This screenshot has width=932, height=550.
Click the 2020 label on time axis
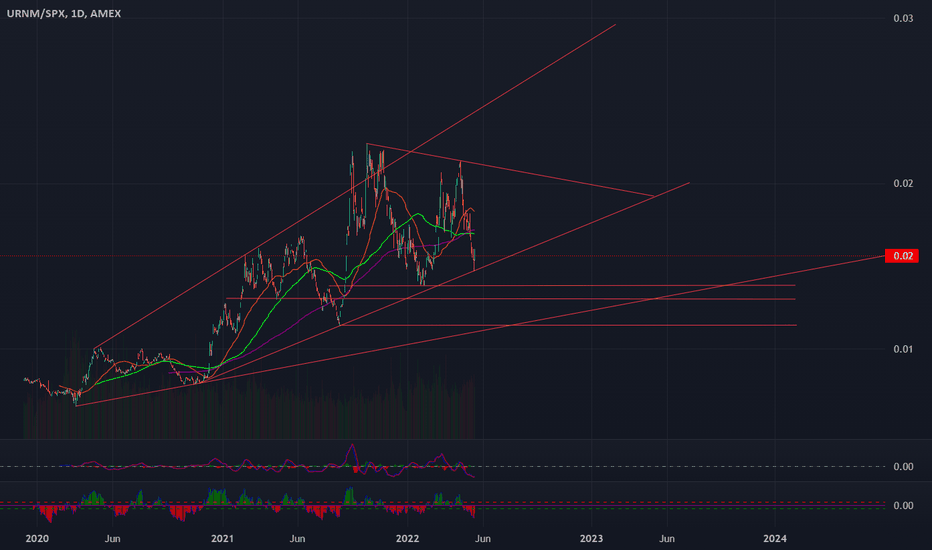click(37, 538)
